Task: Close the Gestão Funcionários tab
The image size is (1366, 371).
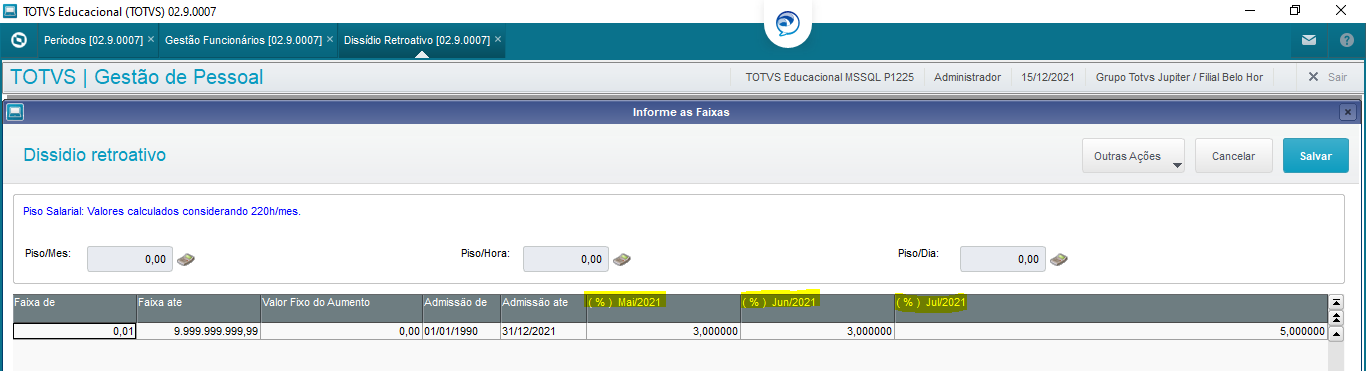Action: click(330, 40)
